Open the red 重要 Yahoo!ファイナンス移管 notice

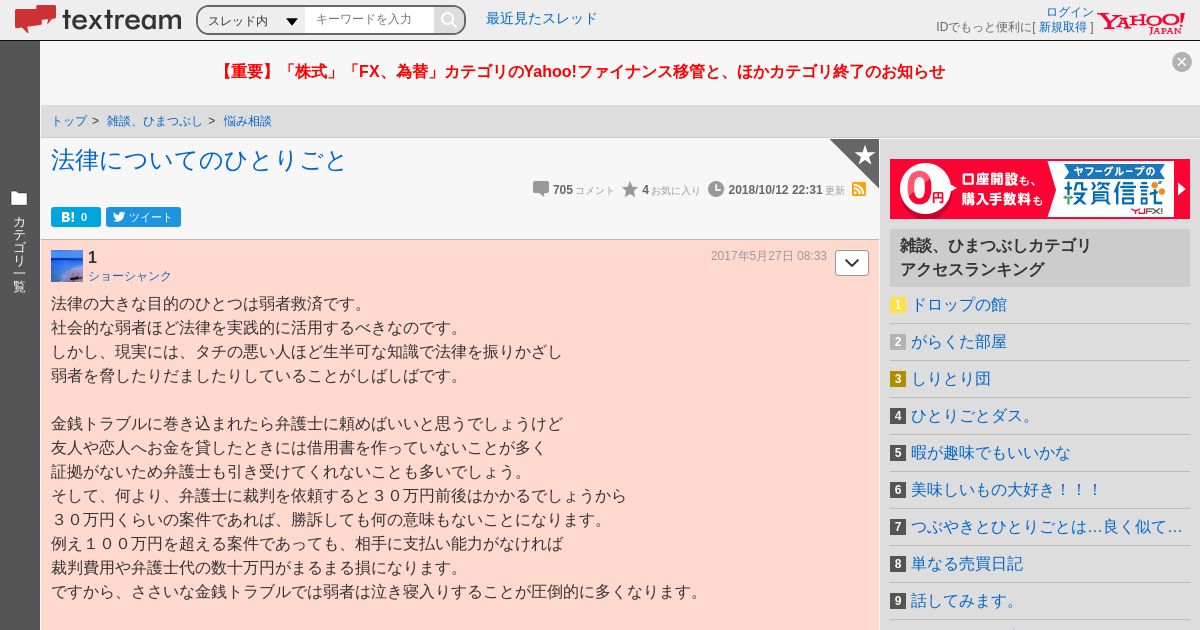click(x=581, y=71)
